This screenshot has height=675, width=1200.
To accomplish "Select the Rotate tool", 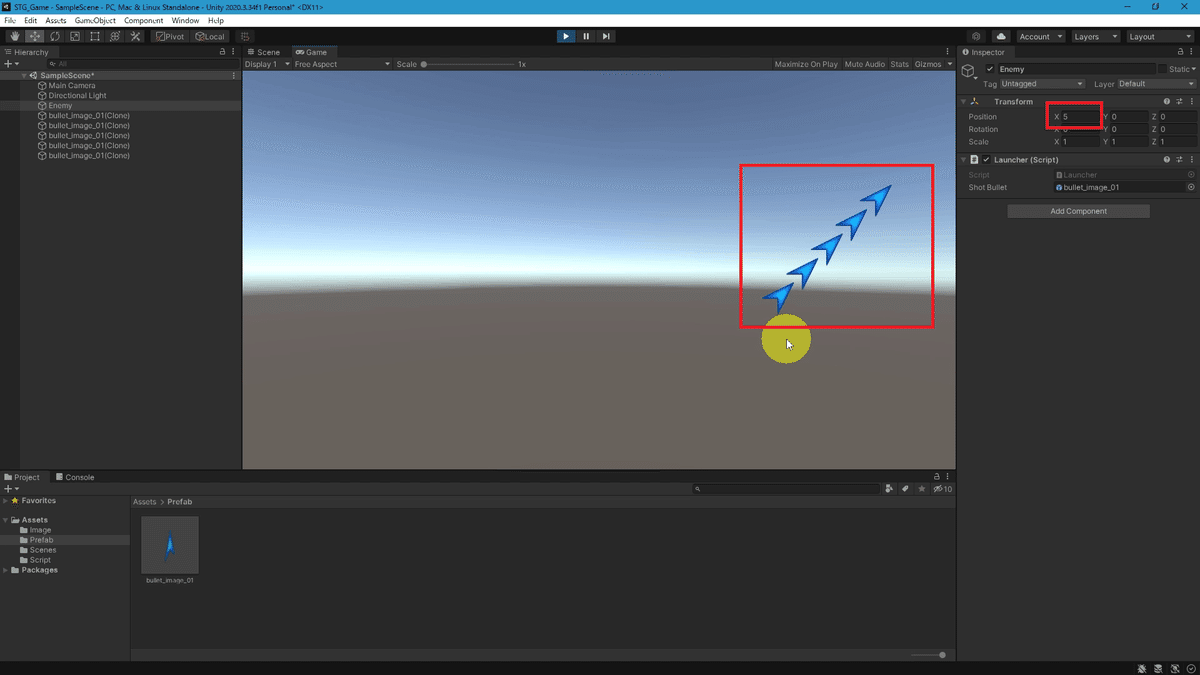I will (x=55, y=37).
